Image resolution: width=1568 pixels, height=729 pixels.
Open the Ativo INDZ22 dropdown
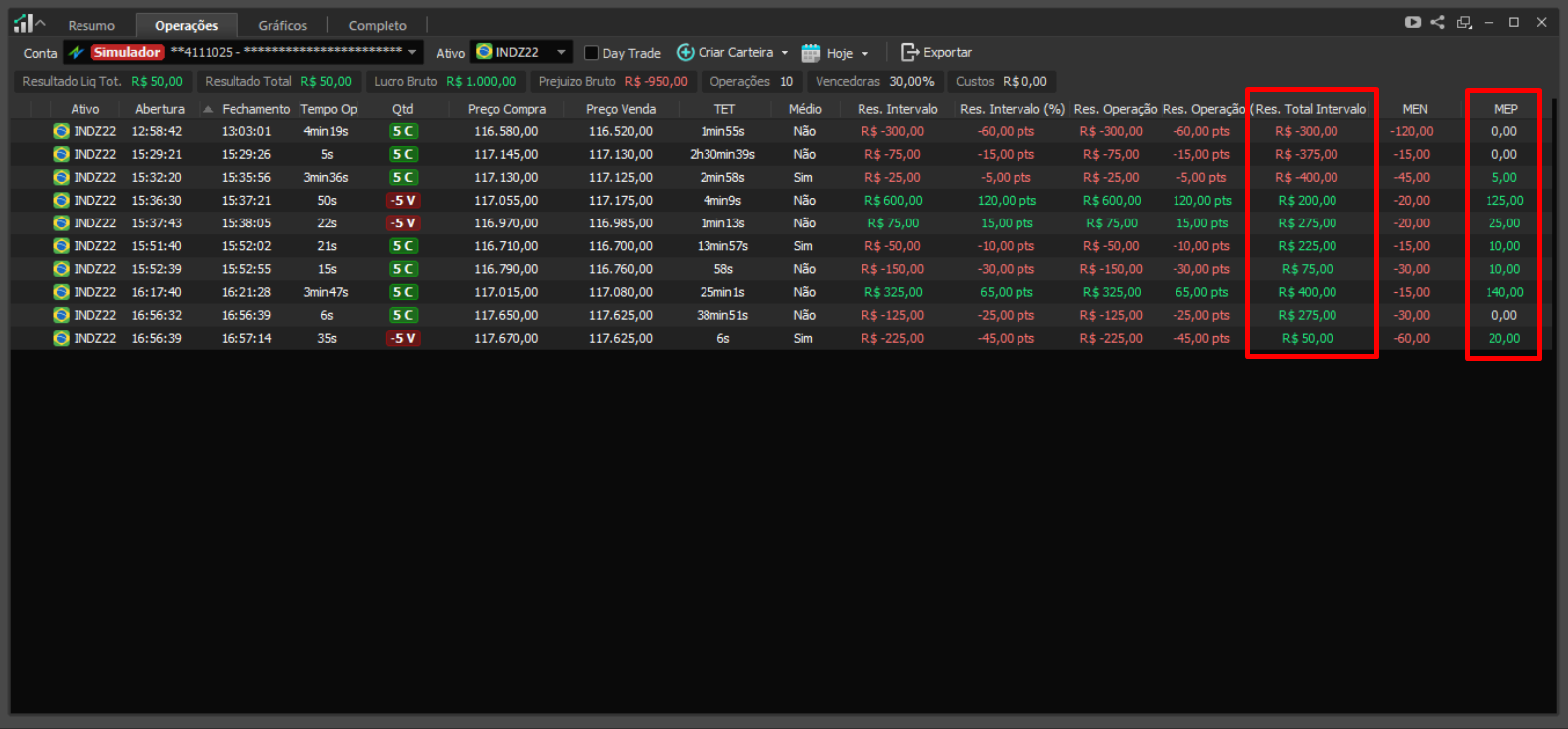pos(561,52)
